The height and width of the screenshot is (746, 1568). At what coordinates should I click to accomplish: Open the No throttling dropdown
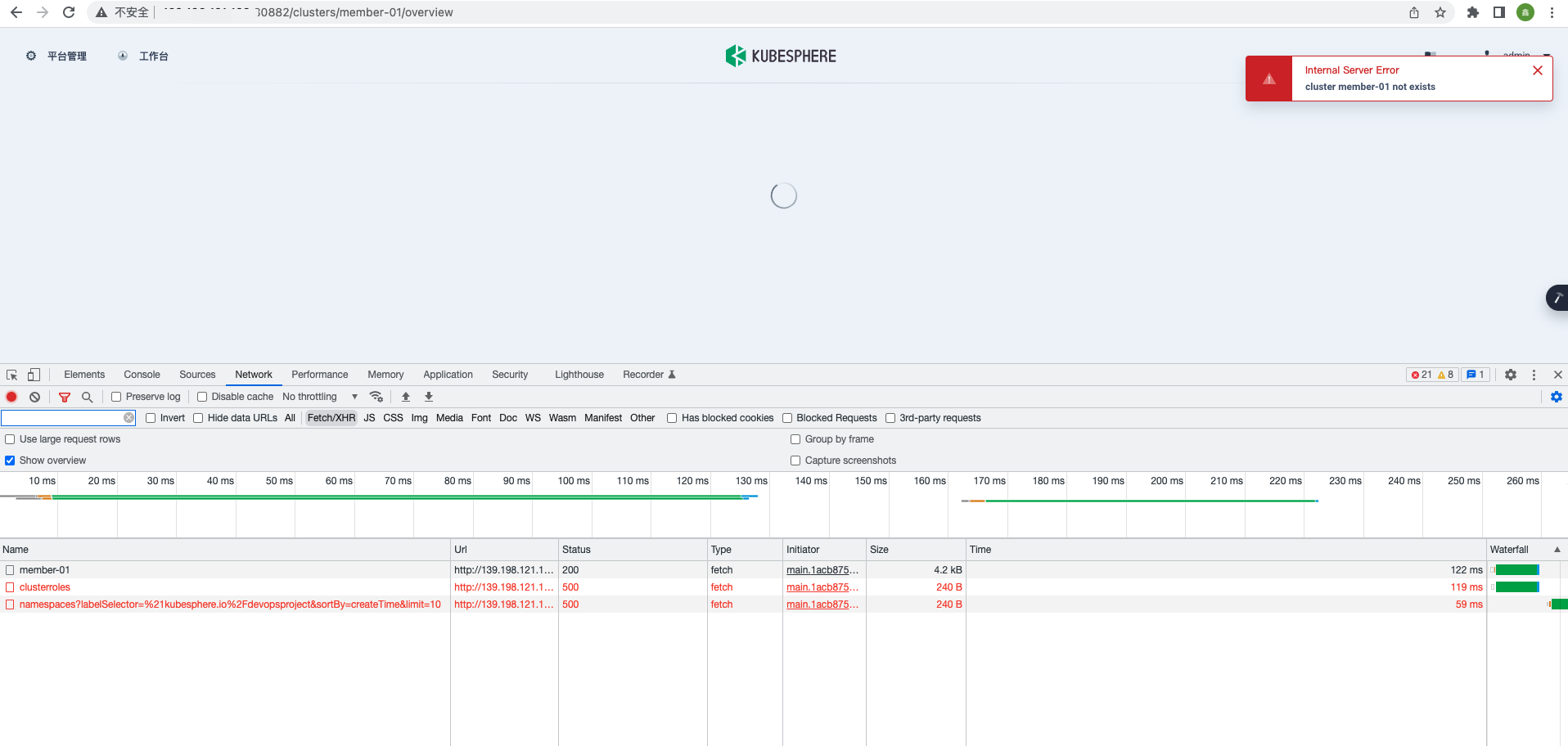(320, 396)
